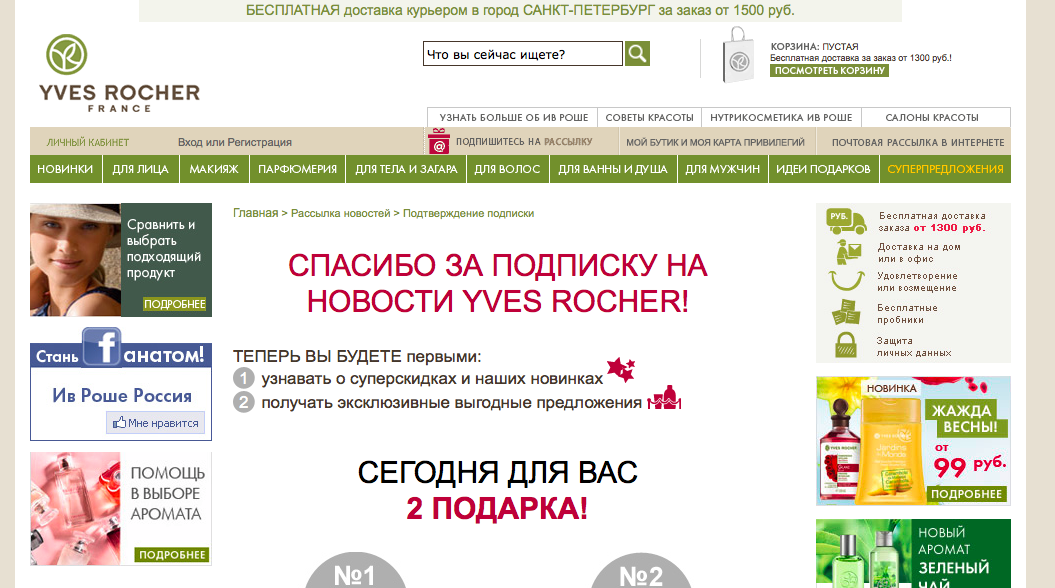Click 'Ив Роше Россия' Facebook page title
The width and height of the screenshot is (1055, 588).
tap(122, 396)
